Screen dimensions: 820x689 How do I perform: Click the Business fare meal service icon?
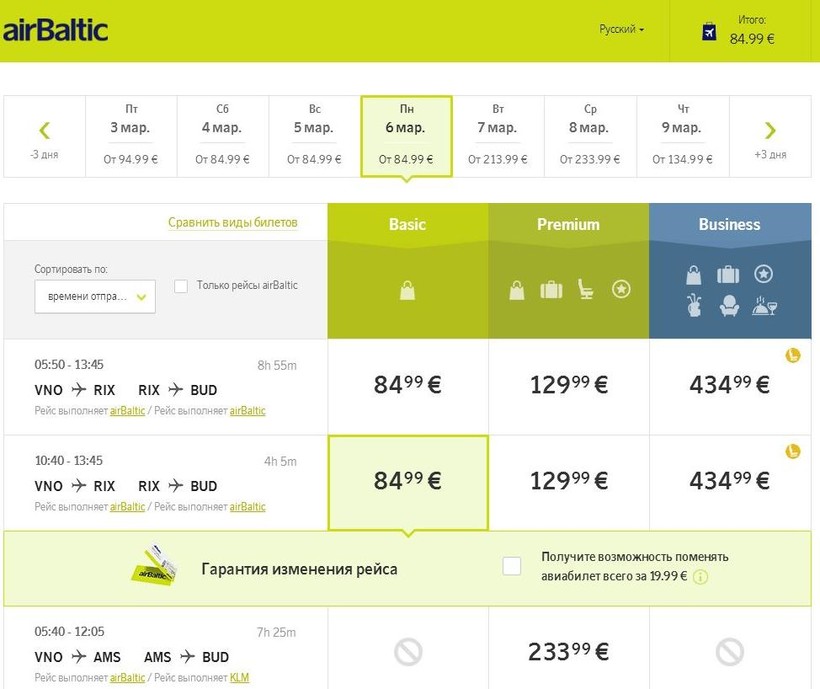point(764,306)
